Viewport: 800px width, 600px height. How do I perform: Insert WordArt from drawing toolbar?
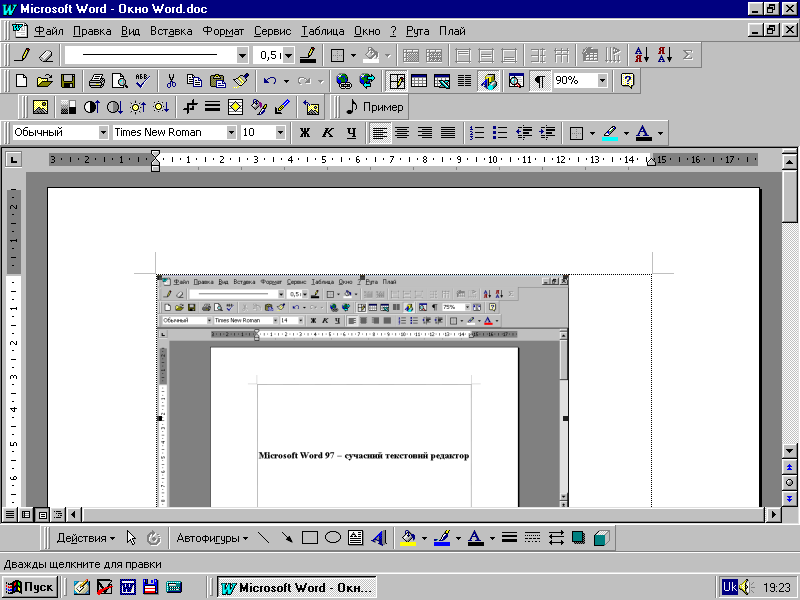379,538
